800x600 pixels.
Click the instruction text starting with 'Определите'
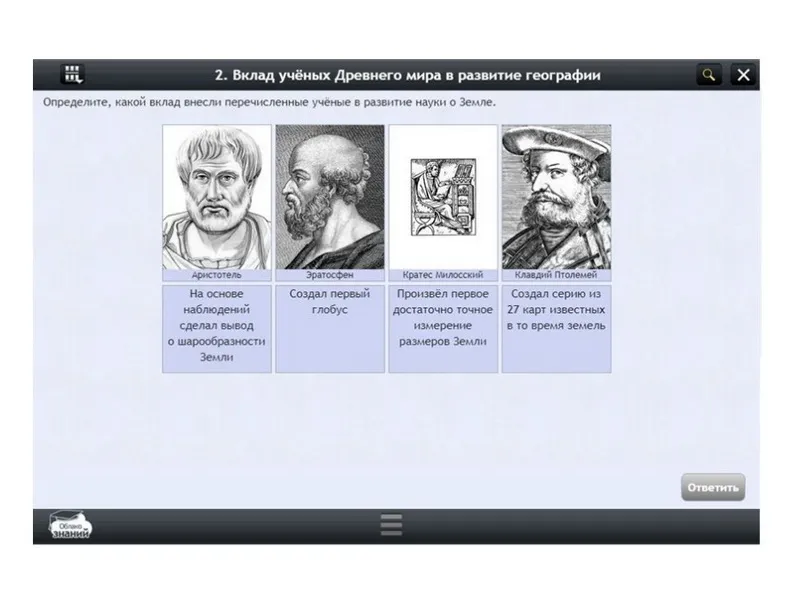click(x=268, y=102)
